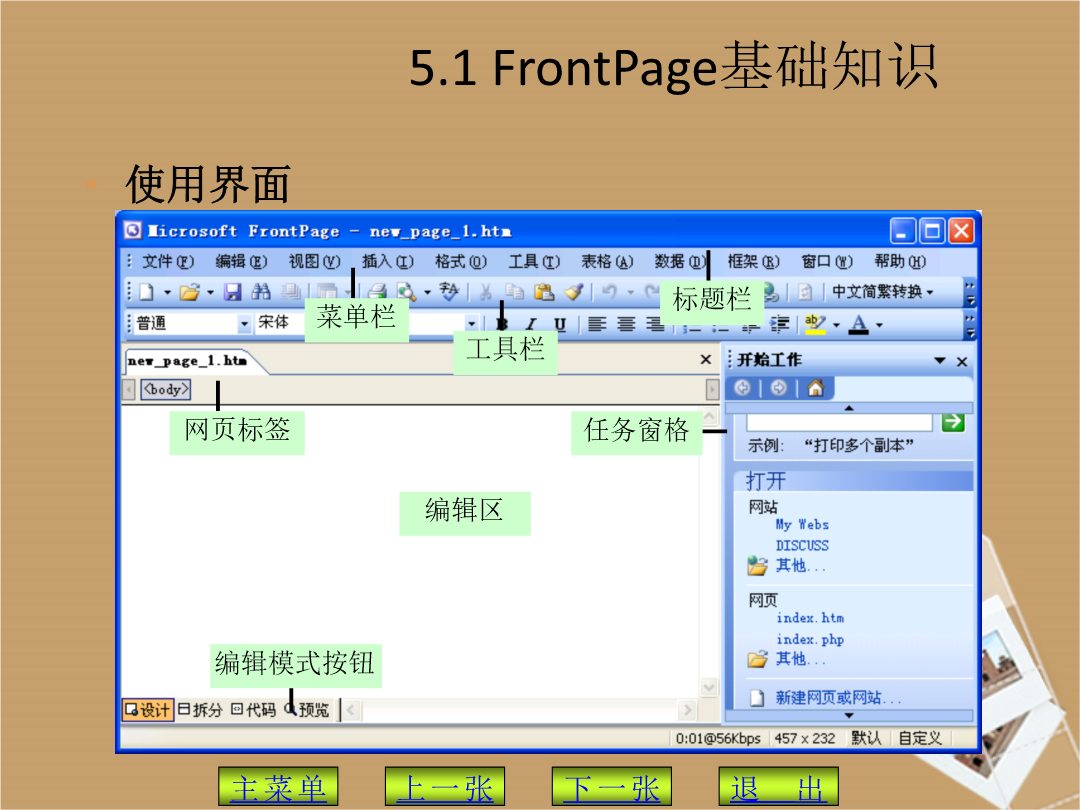Viewport: 1080px width, 810px height.
Task: Switch to 设计 view mode
Action: tap(147, 710)
